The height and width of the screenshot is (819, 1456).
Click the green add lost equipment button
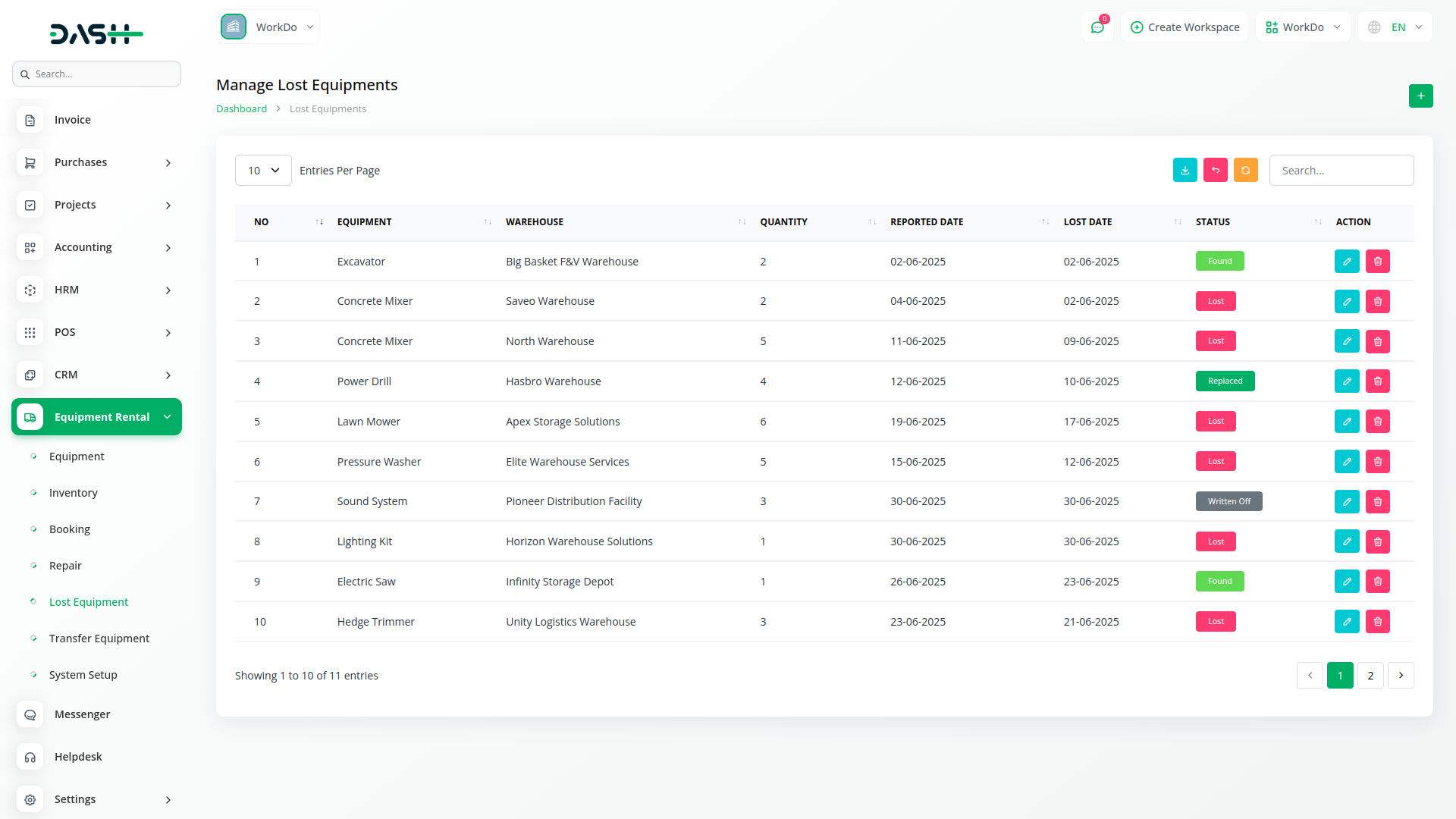click(x=1420, y=96)
